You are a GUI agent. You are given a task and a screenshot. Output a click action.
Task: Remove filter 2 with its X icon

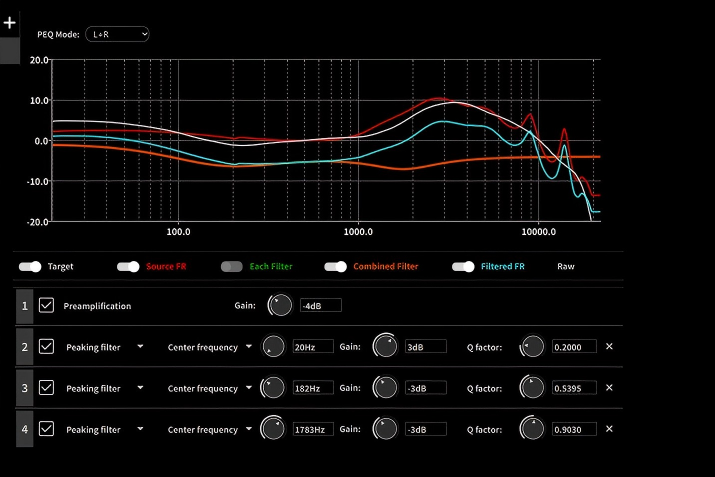tap(609, 347)
